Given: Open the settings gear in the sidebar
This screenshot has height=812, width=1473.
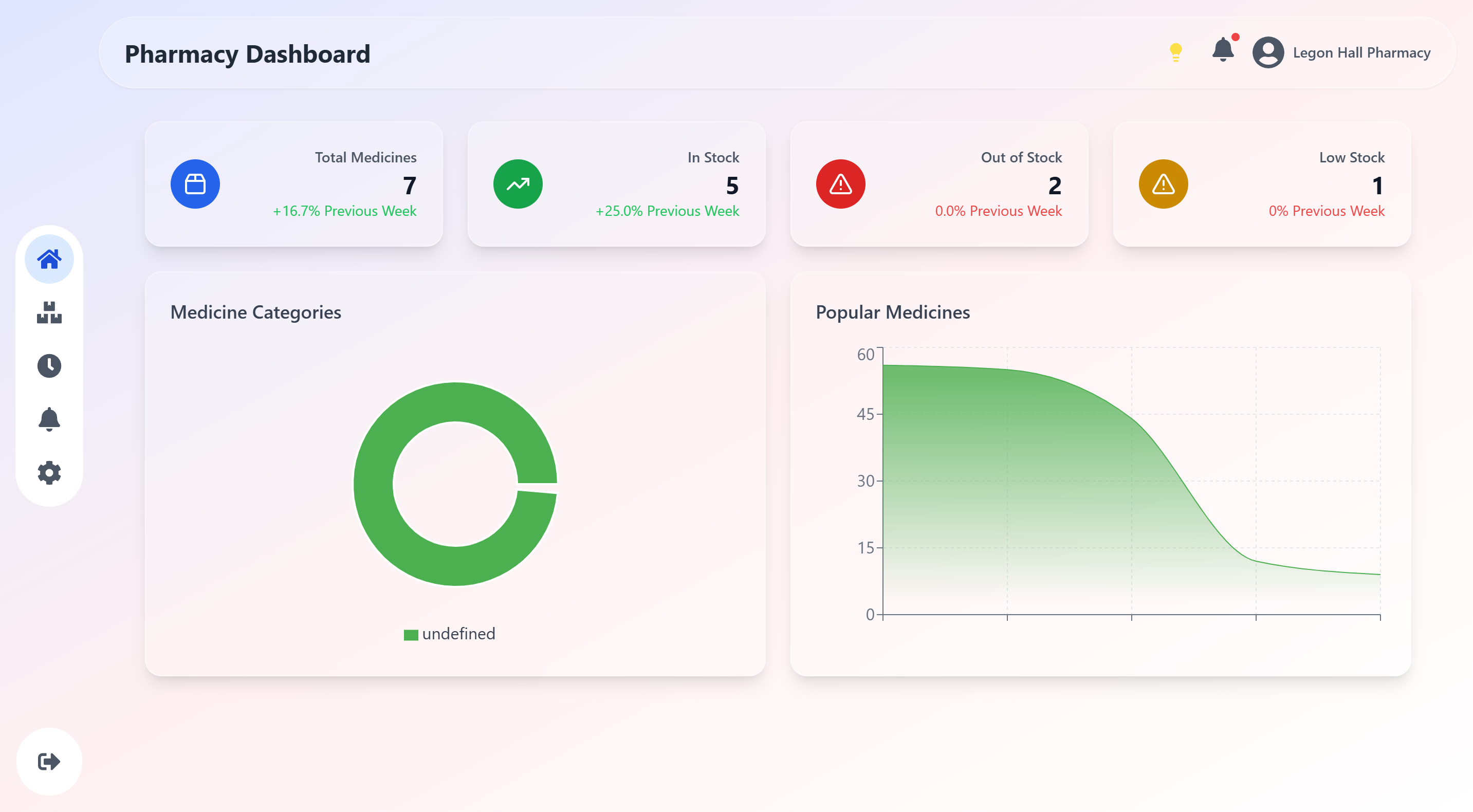Looking at the screenshot, I should [x=49, y=473].
